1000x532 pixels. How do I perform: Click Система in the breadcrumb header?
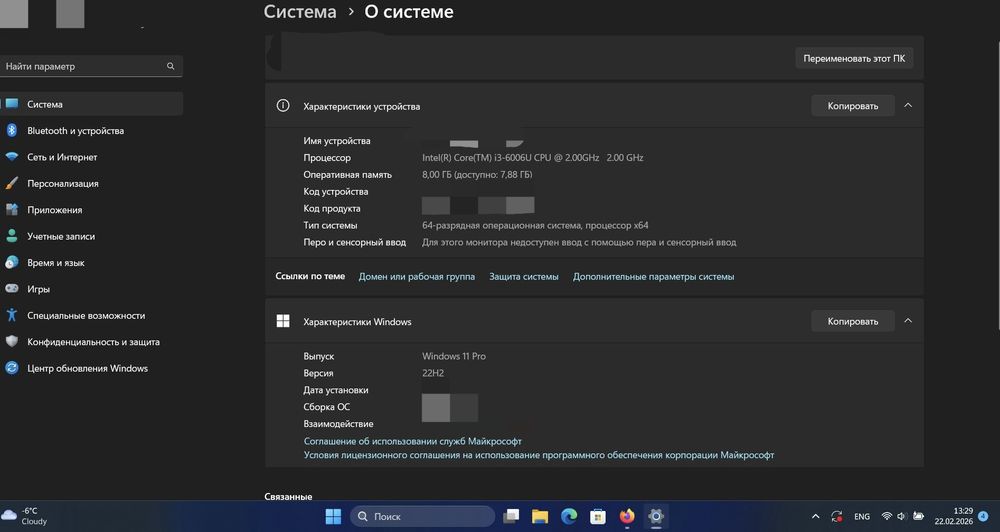coord(300,12)
